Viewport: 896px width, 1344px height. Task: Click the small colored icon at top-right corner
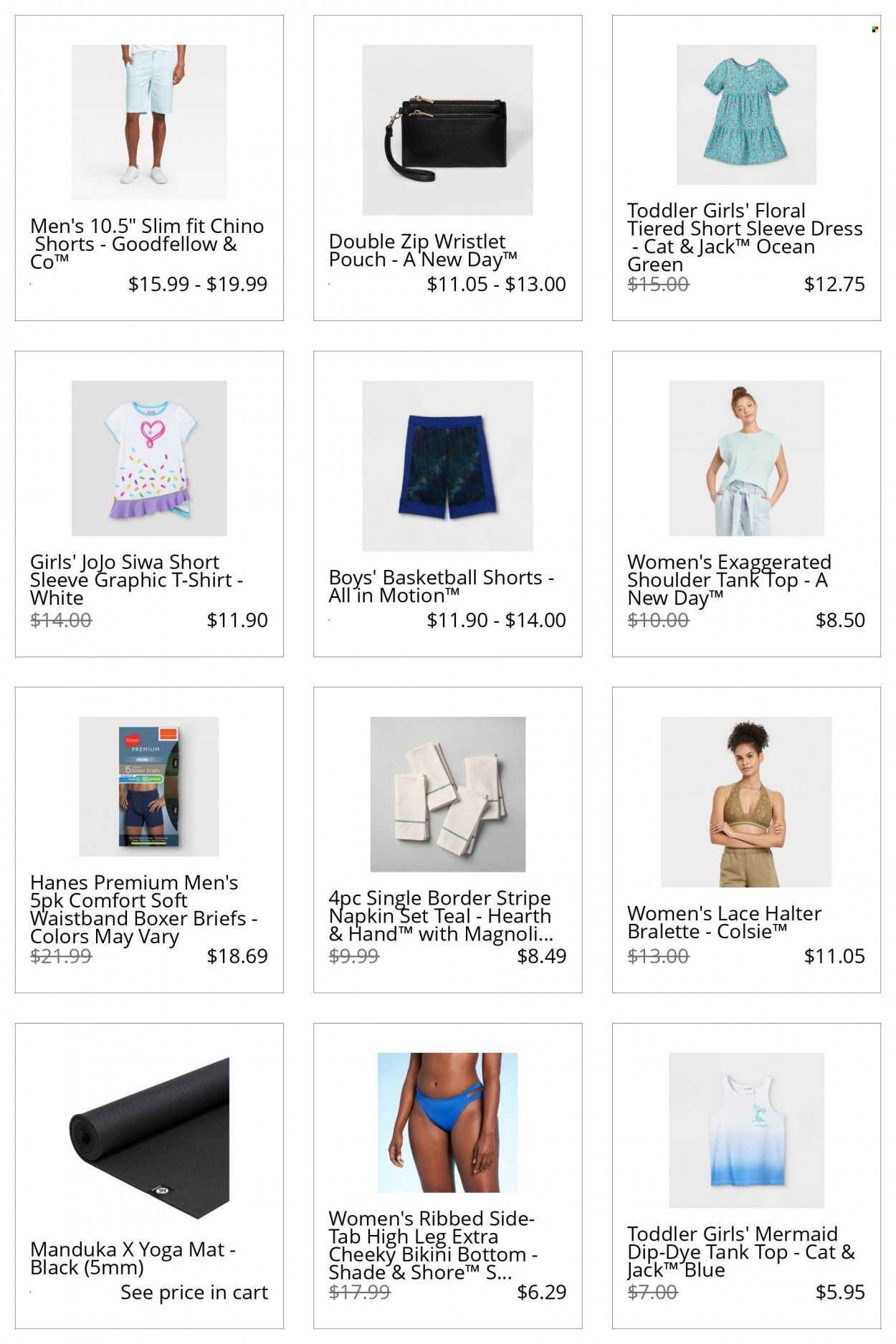[874, 29]
